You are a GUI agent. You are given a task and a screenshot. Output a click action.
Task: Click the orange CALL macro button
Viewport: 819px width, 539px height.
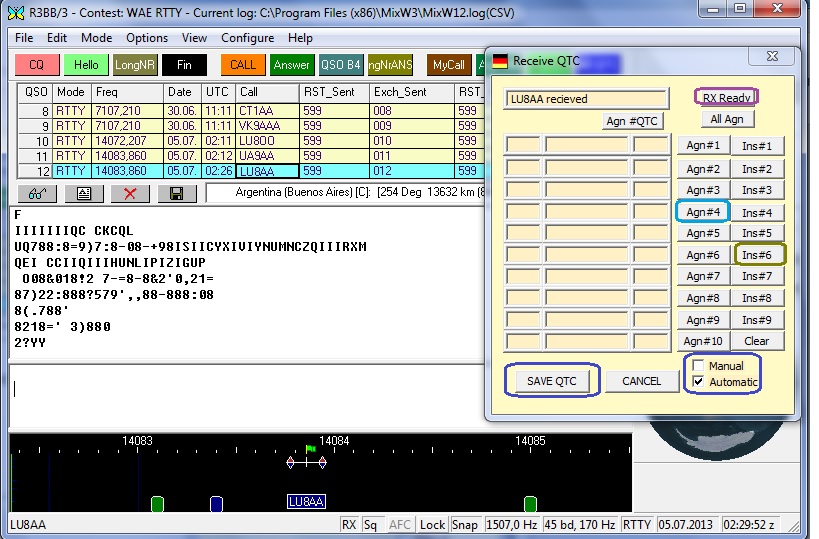tap(242, 65)
